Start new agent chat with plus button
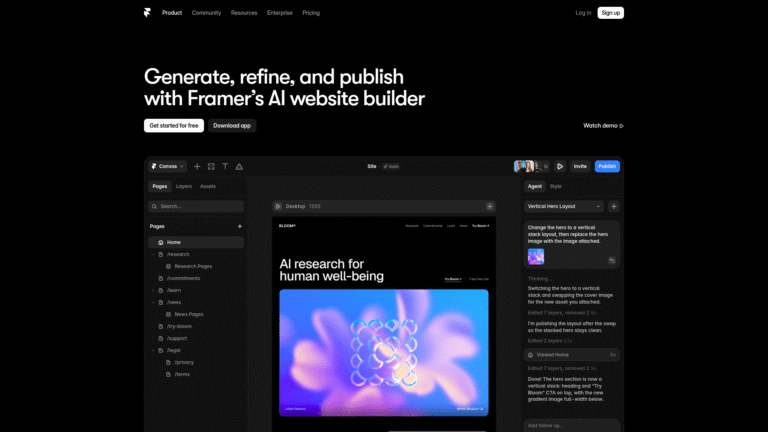The width and height of the screenshot is (768, 432). click(614, 206)
